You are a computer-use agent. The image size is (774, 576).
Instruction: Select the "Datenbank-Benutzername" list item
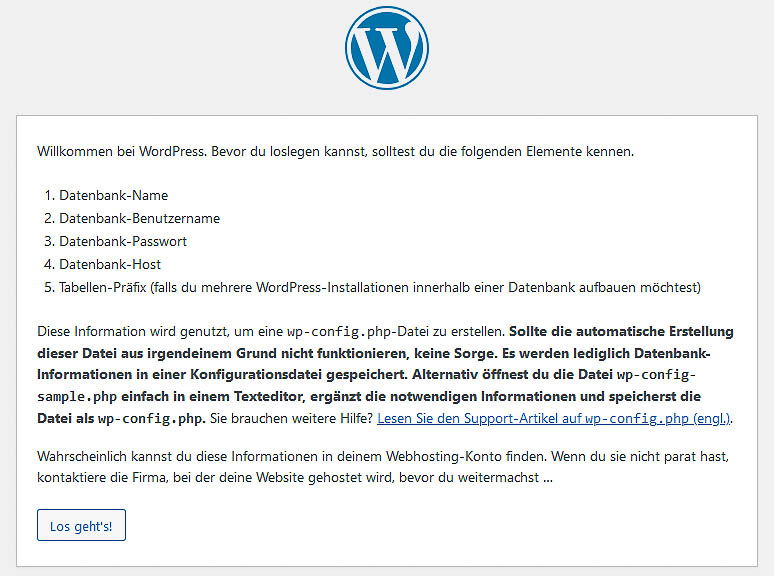click(140, 218)
